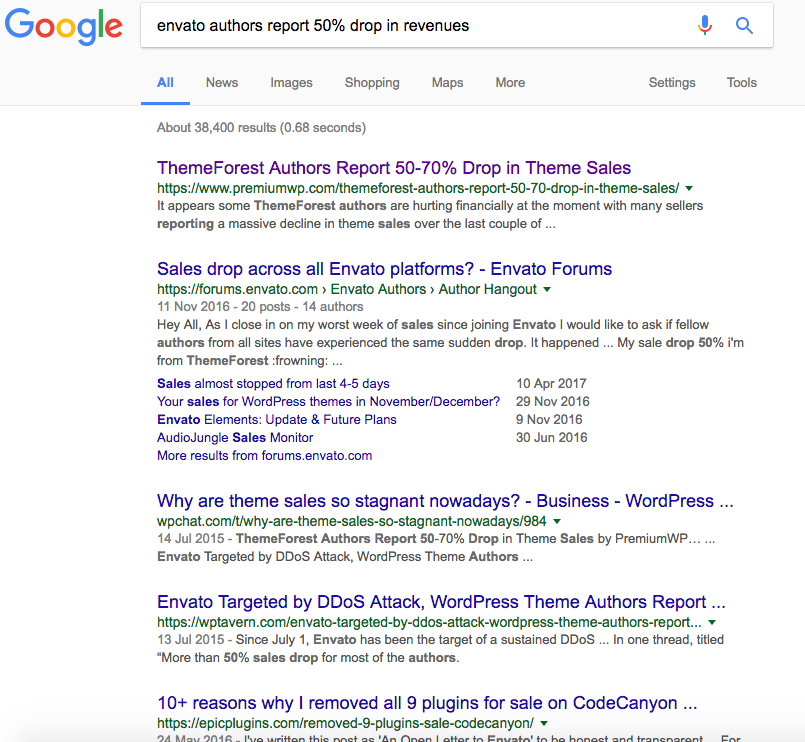Image resolution: width=805 pixels, height=742 pixels.
Task: Click the wpchat.com green URL text
Action: click(x=352, y=521)
